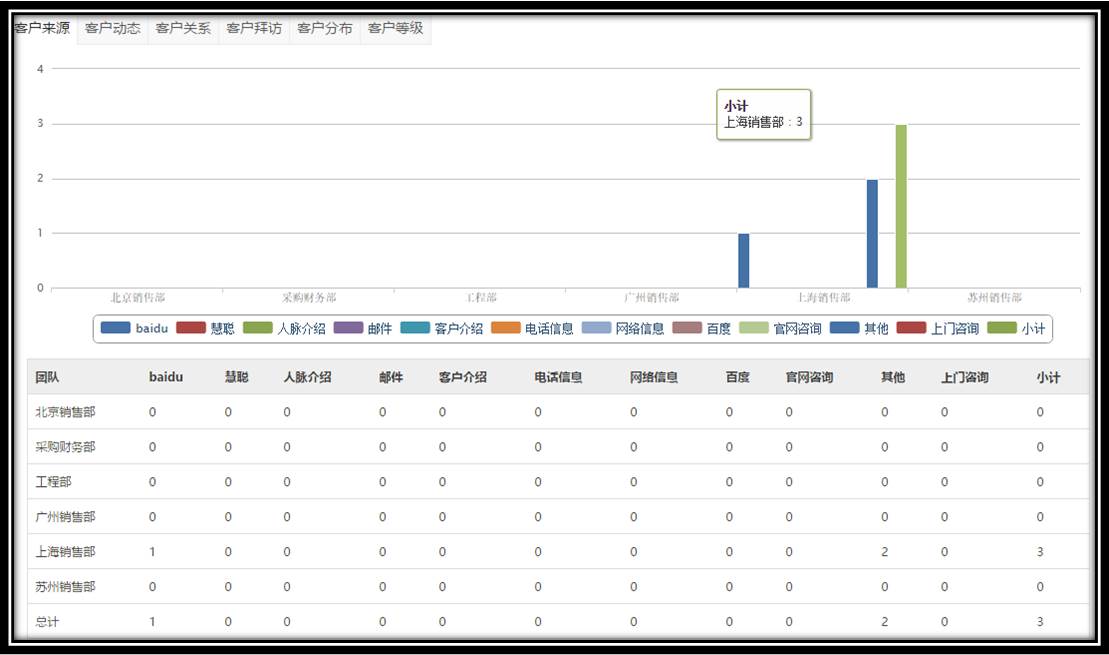Switch to the 客户动态 tab
This screenshot has width=1109, height=655.
112,28
